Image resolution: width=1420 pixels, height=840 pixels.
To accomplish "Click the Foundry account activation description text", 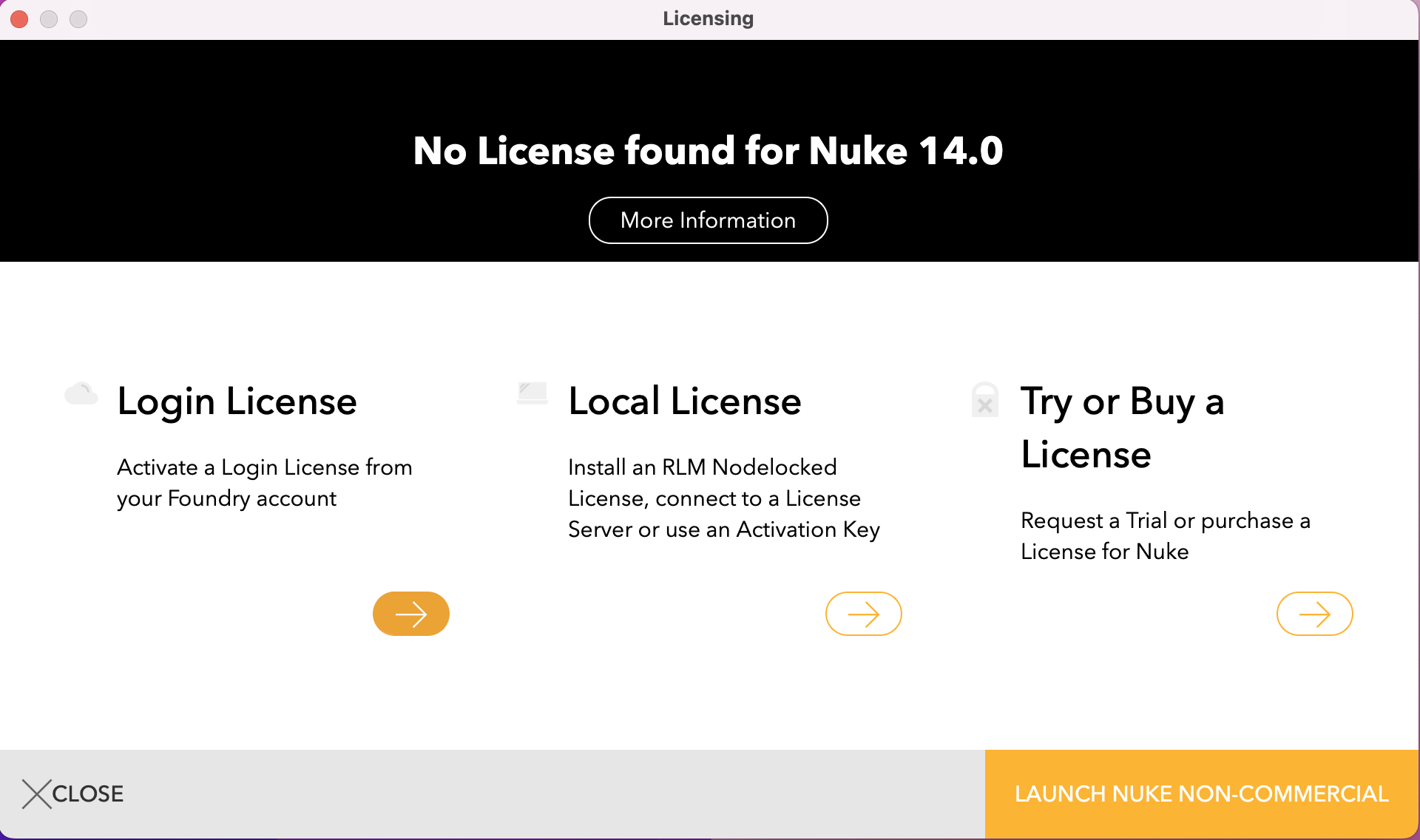I will pyautogui.click(x=264, y=483).
